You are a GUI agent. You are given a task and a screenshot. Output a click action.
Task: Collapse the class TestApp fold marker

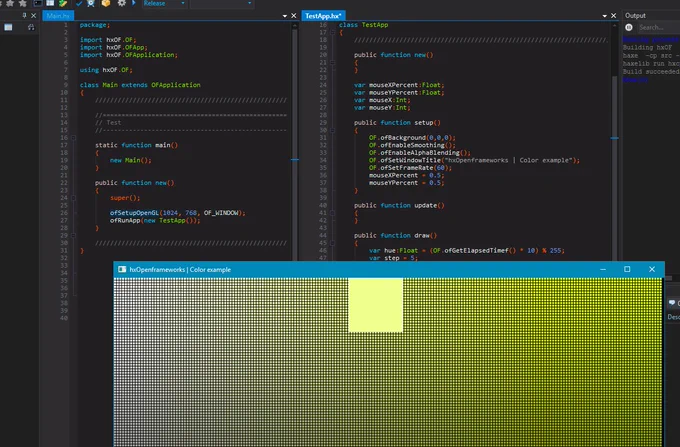pyautogui.click(x=333, y=33)
